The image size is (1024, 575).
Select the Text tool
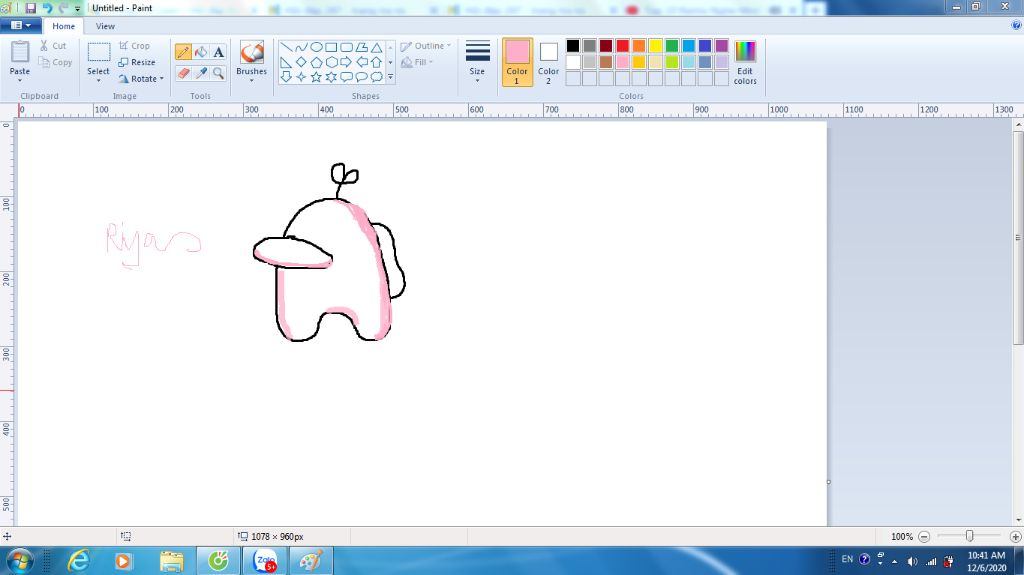pyautogui.click(x=219, y=52)
